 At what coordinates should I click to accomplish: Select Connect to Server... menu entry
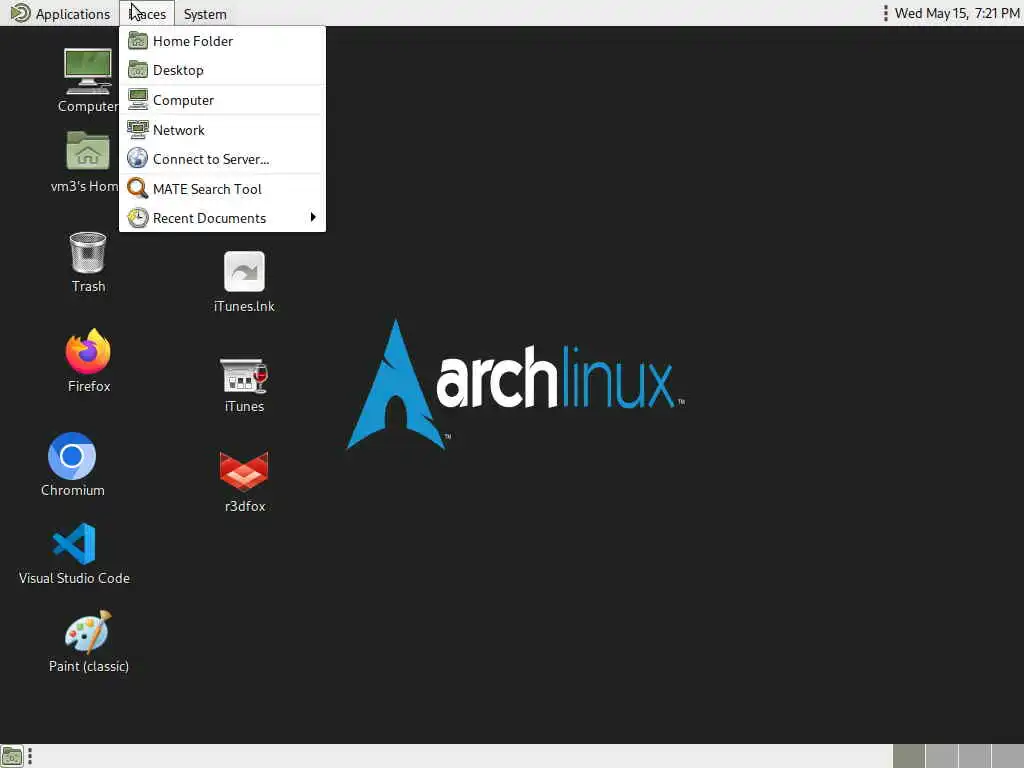pyautogui.click(x=223, y=159)
